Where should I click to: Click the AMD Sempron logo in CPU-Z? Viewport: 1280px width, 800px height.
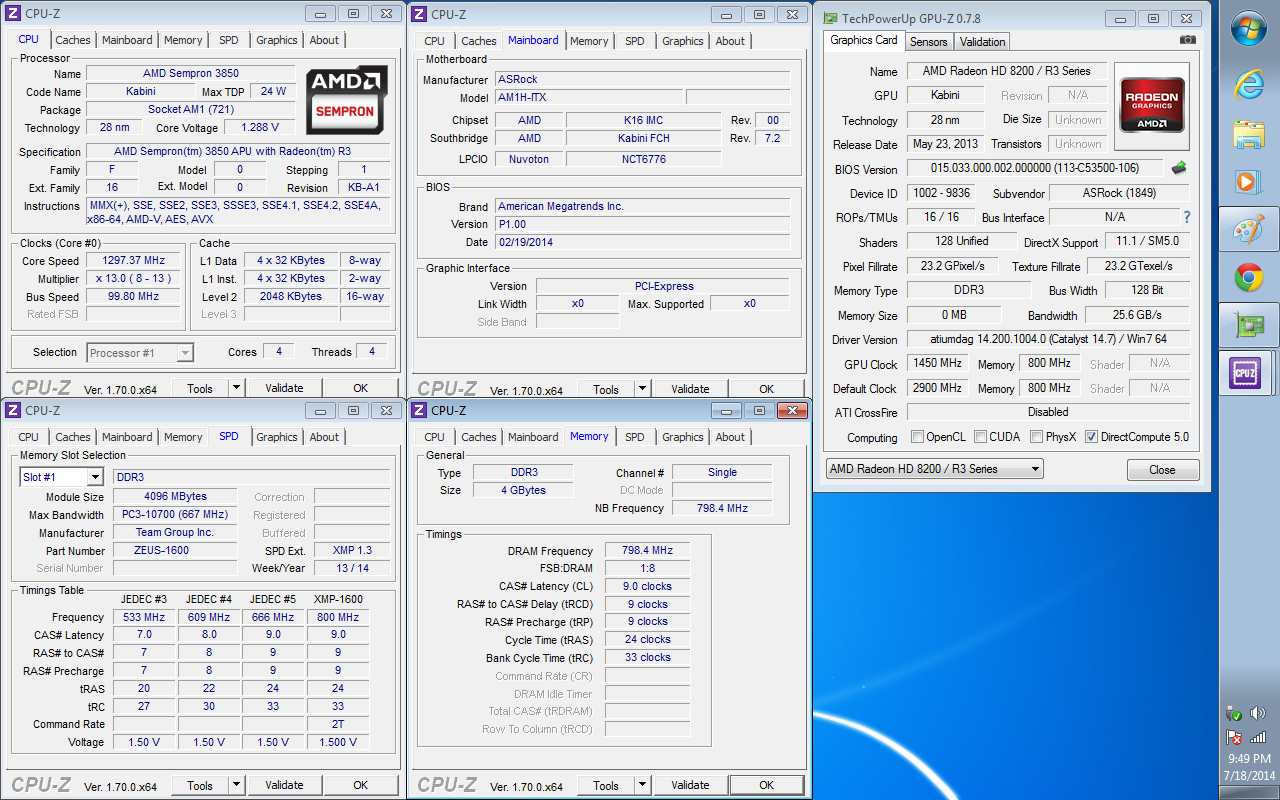pyautogui.click(x=346, y=99)
